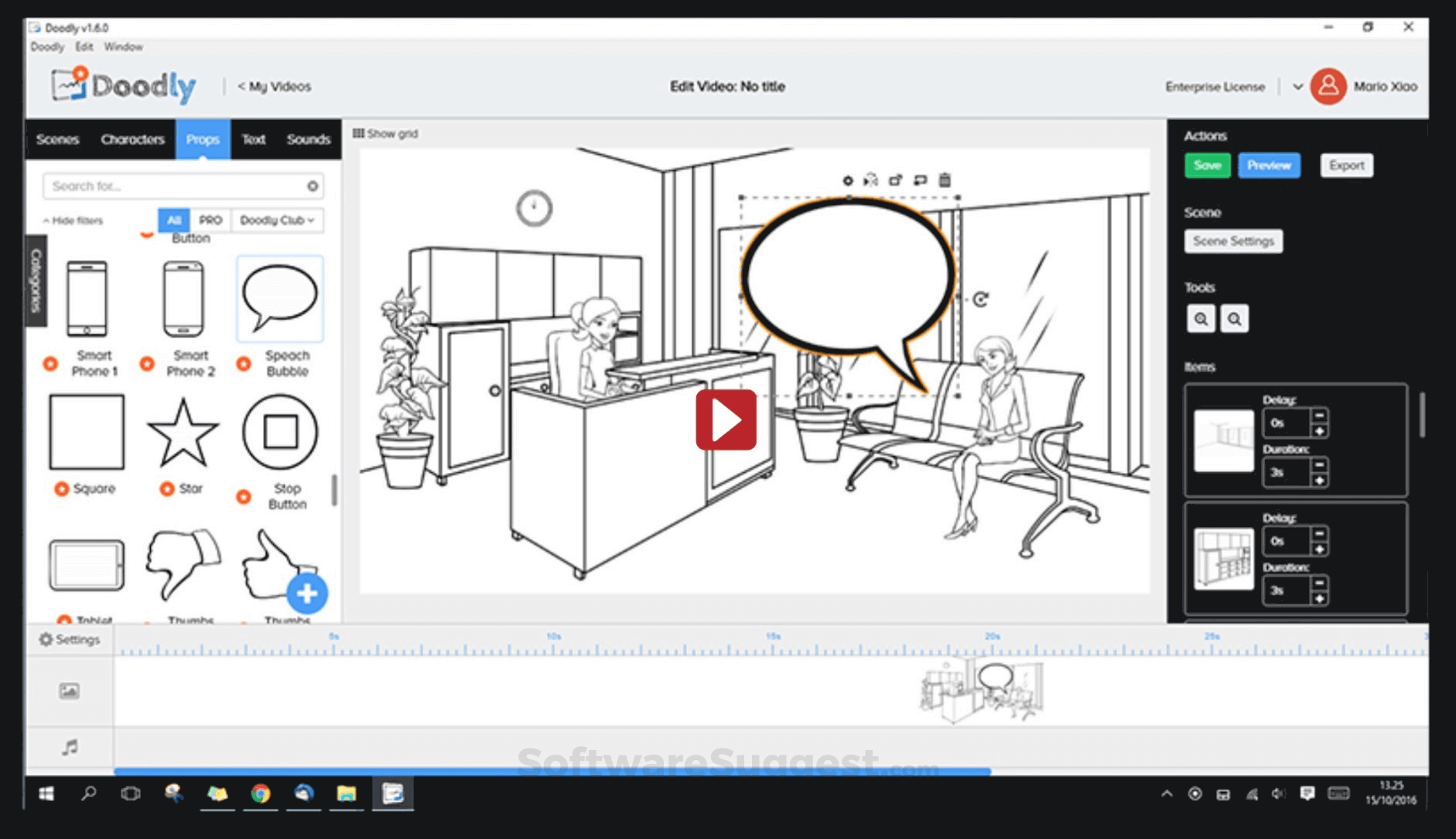Open the Window menu
Screen dimensions: 1456x839
click(124, 46)
